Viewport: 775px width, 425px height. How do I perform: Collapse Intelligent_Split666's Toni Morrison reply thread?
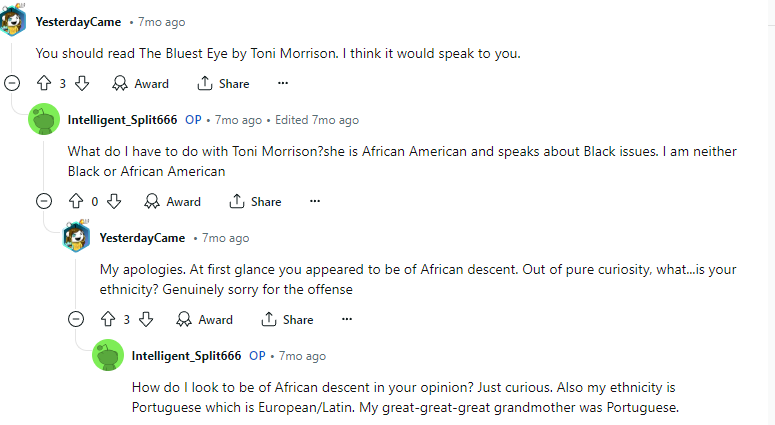[44, 202]
